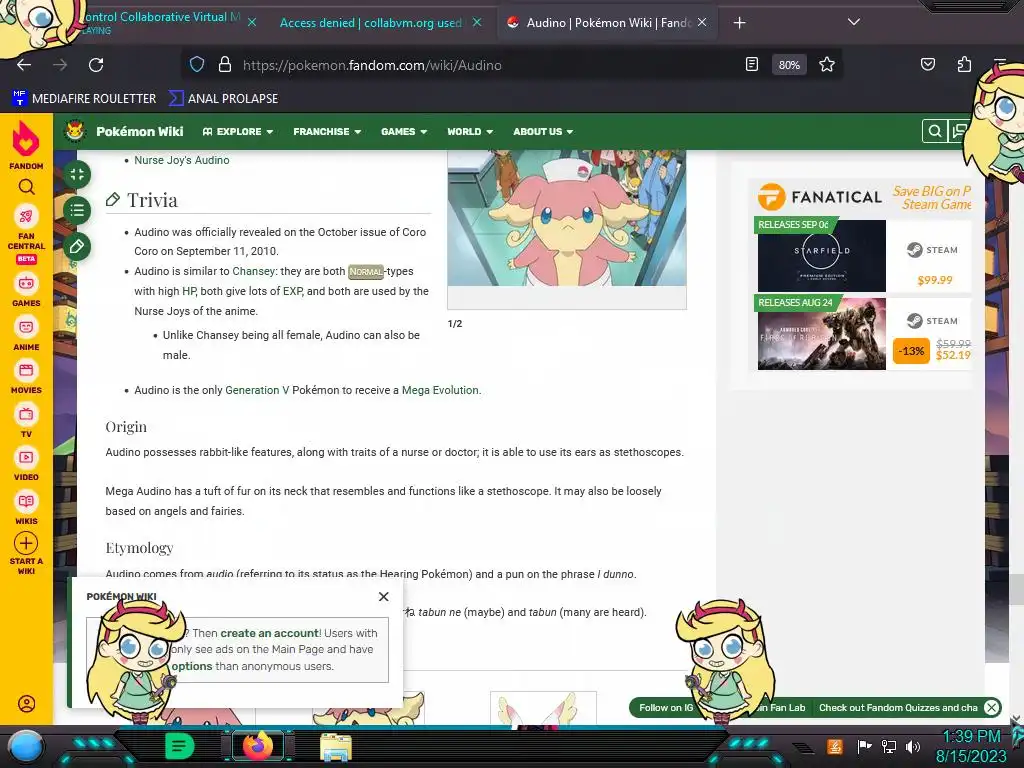Expand the Explore dropdown menu
1024x768 pixels.
tap(238, 131)
